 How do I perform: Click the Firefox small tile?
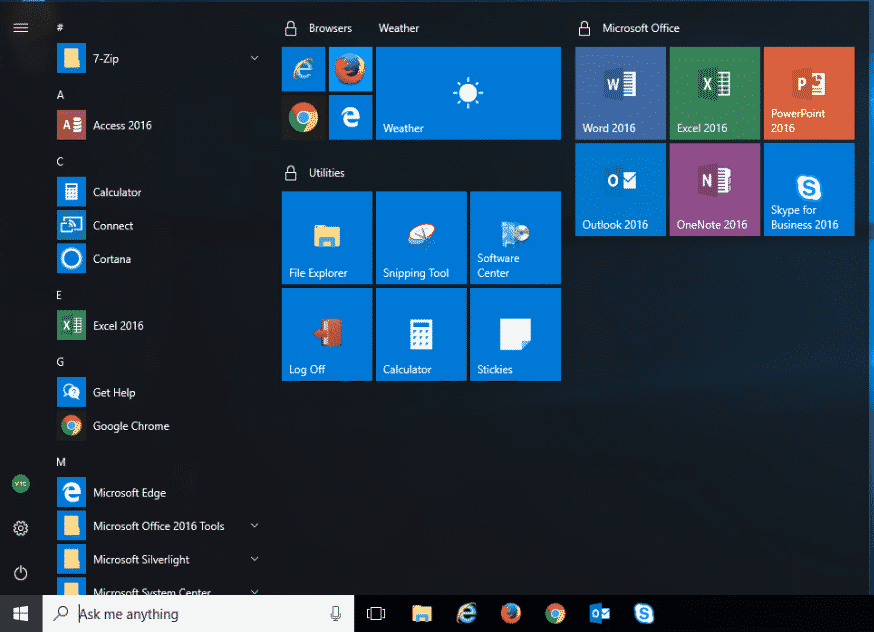[x=351, y=69]
